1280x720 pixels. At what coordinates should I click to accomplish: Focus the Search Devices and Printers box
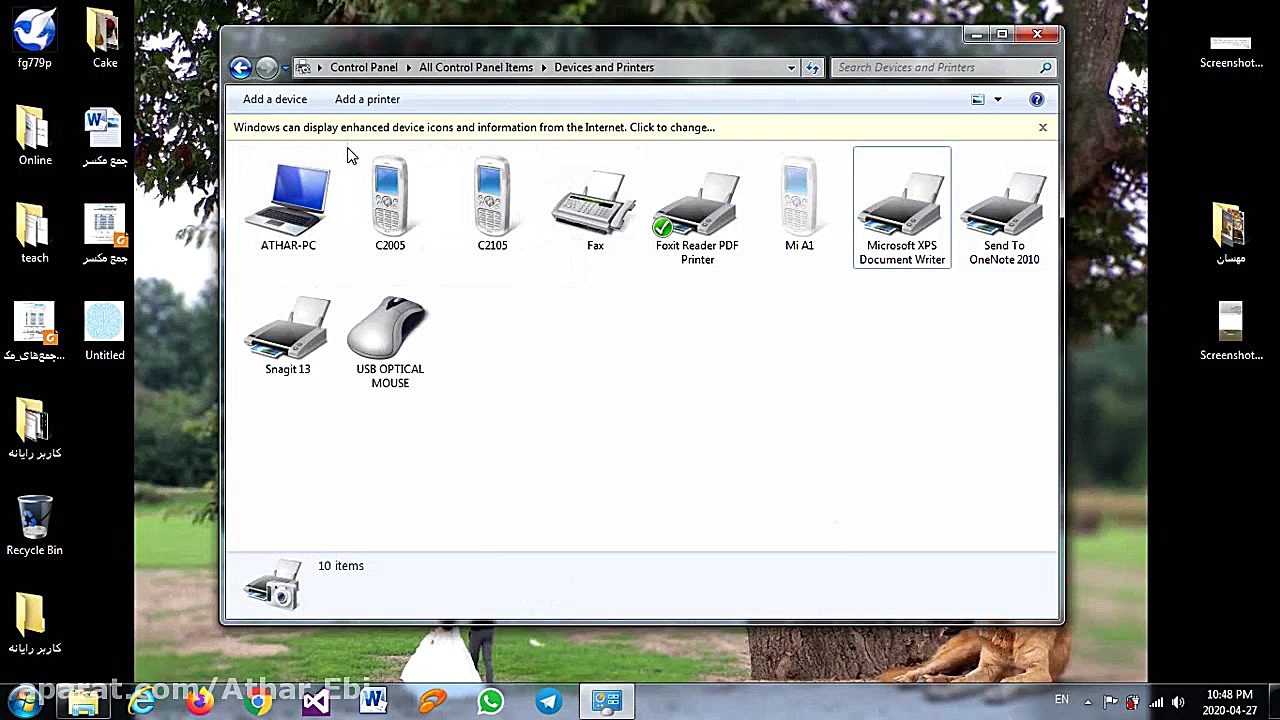[943, 68]
